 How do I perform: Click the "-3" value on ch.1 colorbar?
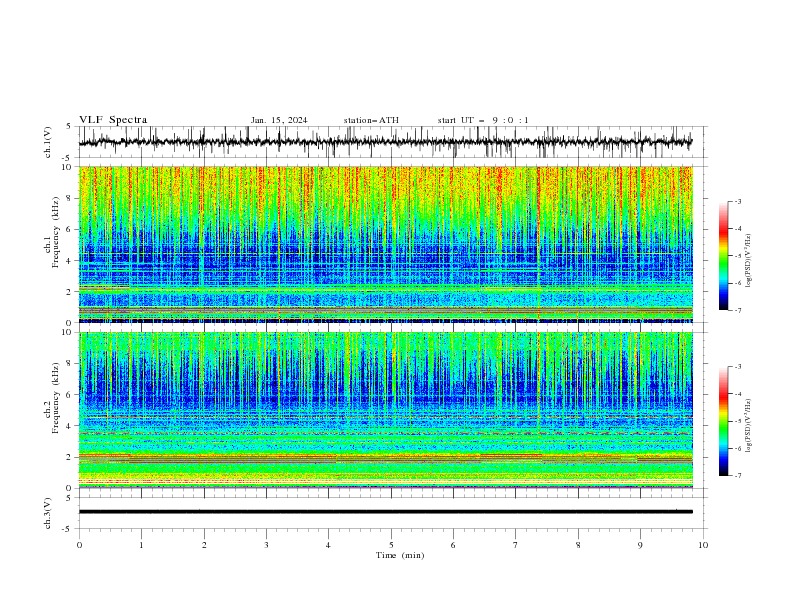coord(737,201)
